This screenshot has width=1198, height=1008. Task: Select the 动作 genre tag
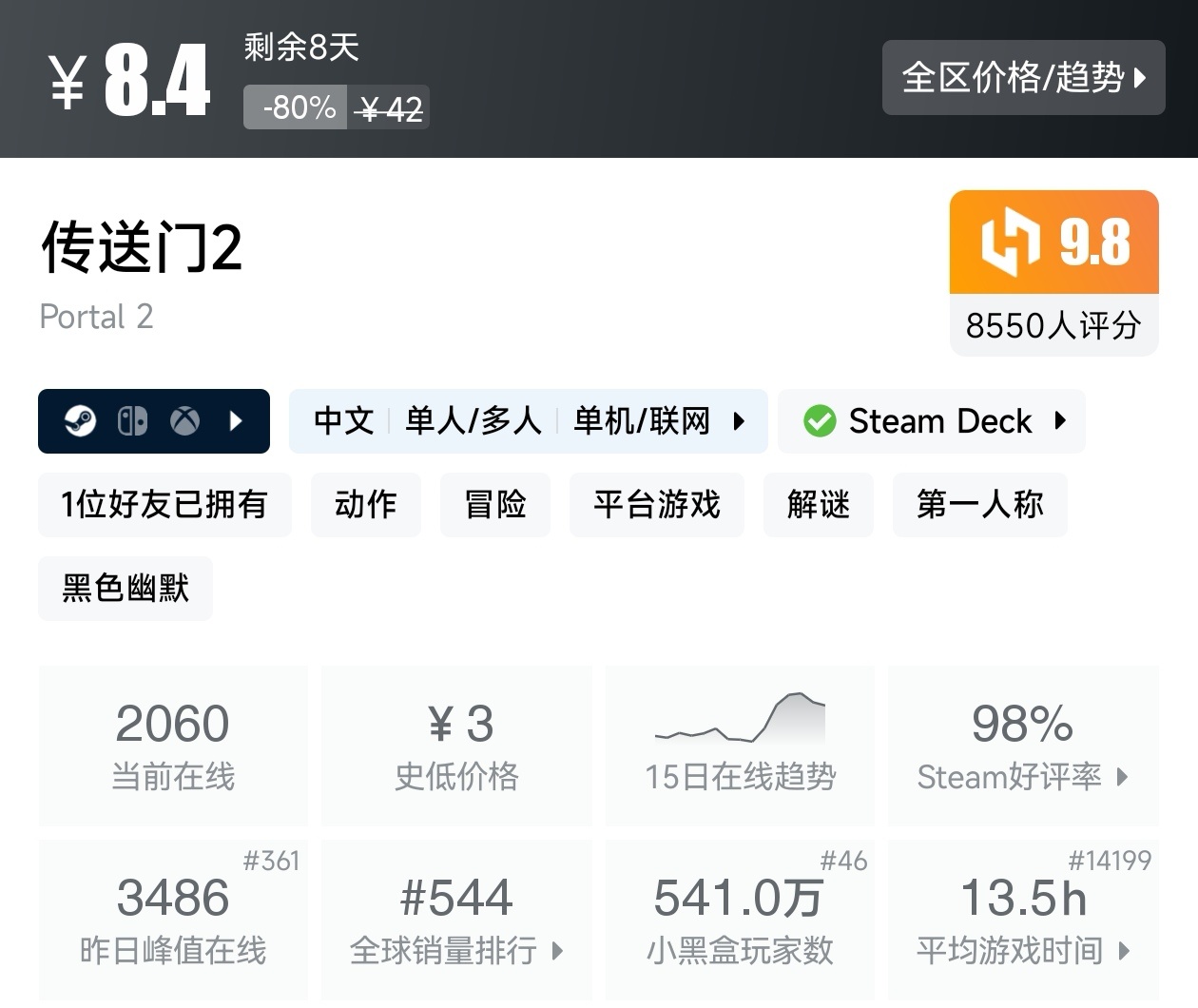pyautogui.click(x=366, y=504)
